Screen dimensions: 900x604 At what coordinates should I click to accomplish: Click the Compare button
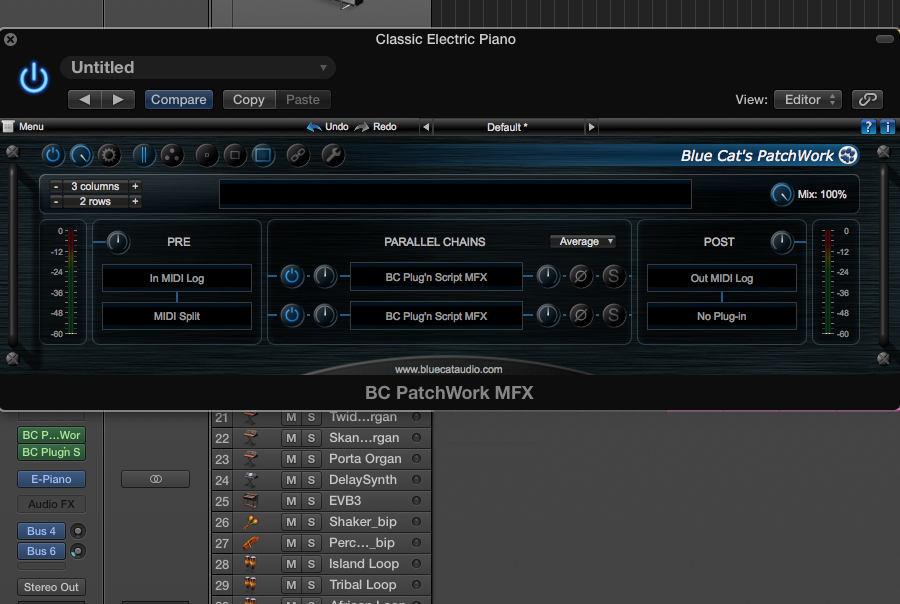(179, 99)
